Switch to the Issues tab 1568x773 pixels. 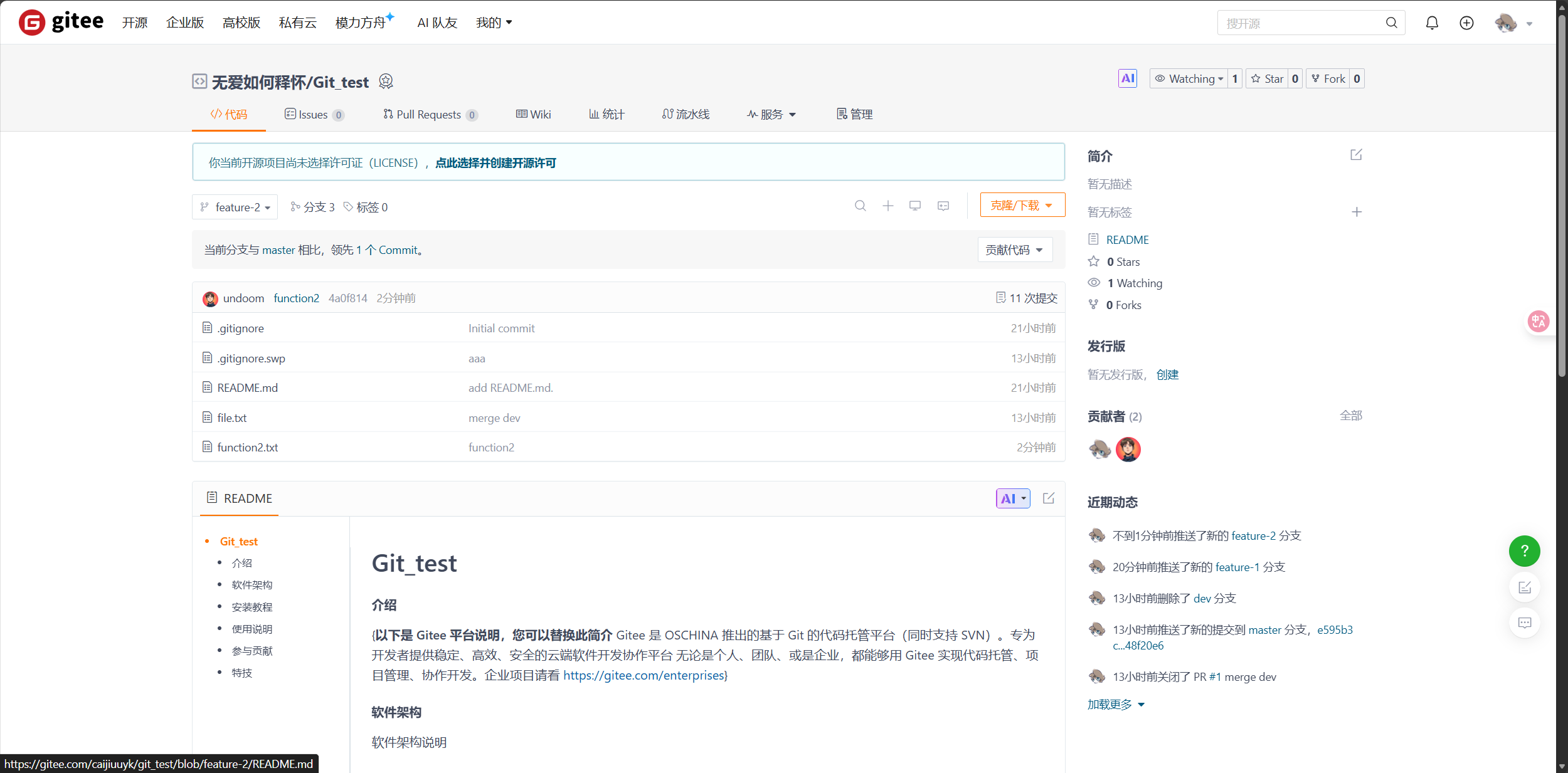coord(314,114)
